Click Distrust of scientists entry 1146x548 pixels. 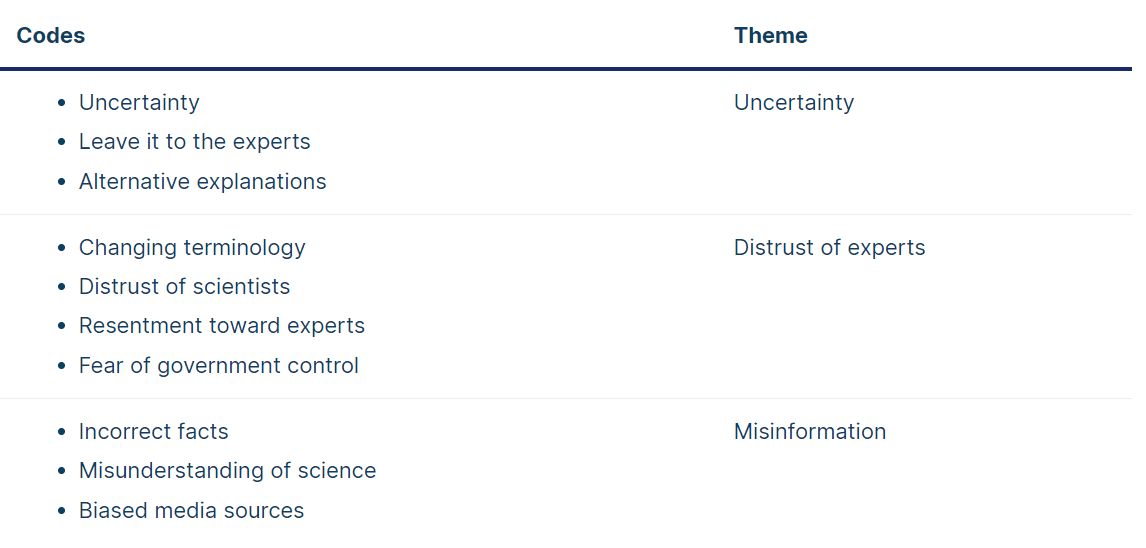pos(184,286)
